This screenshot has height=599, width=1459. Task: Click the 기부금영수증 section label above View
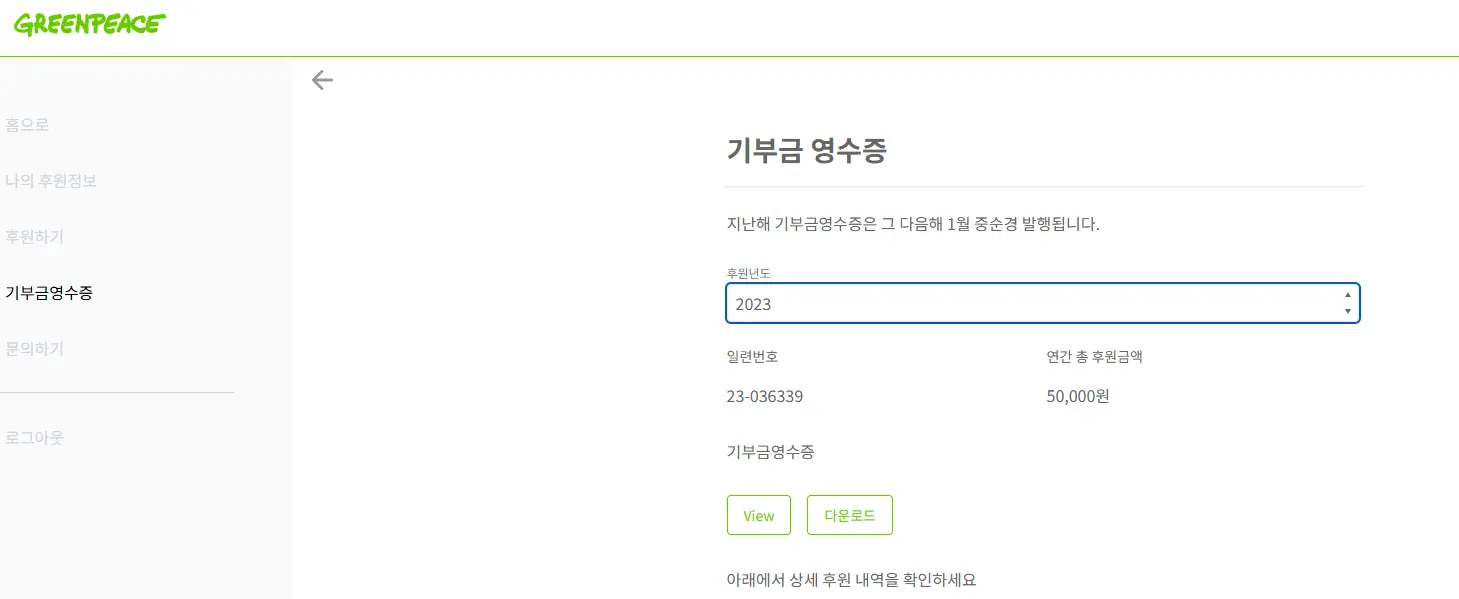[770, 452]
